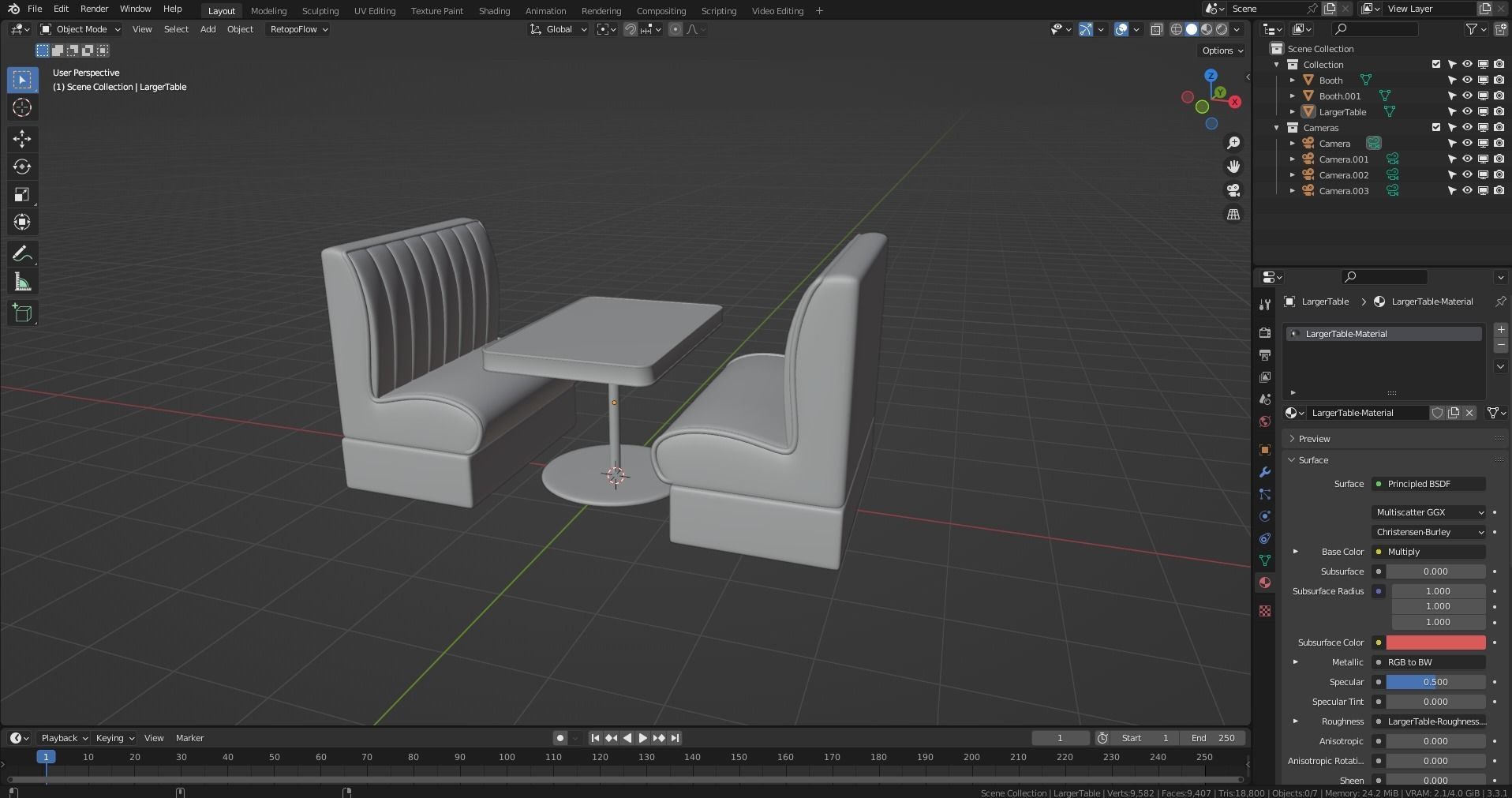Activate the Move tool
The height and width of the screenshot is (798, 1512).
[22, 139]
